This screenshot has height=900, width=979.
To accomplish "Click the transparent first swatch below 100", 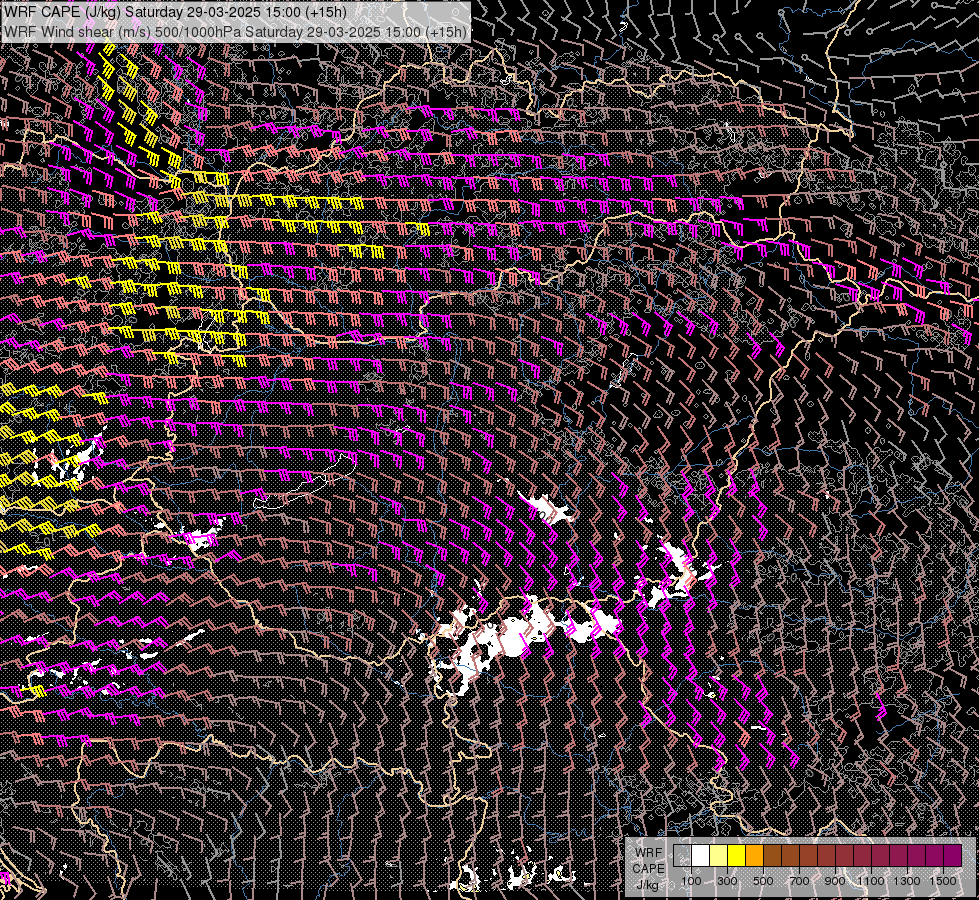I will pos(682,856).
